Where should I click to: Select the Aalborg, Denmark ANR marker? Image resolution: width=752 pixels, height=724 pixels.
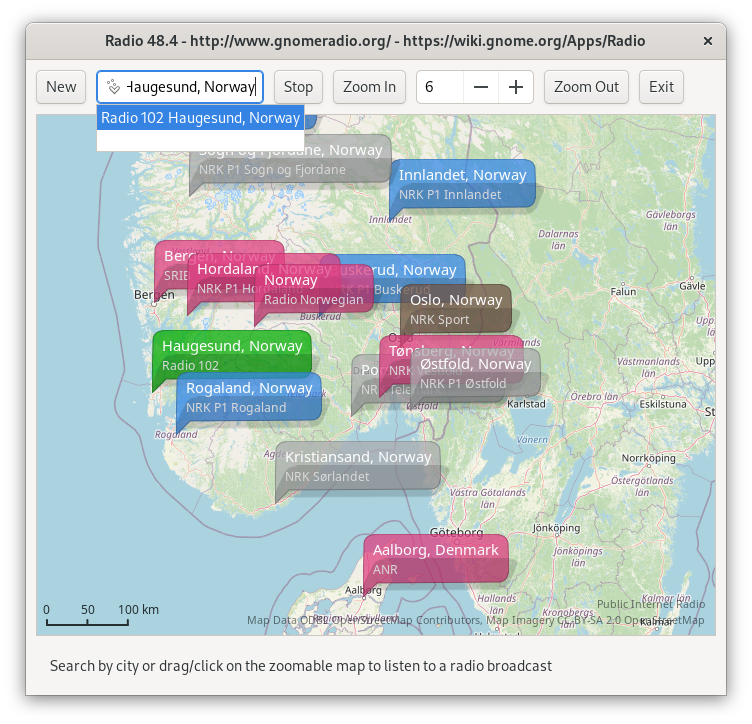click(435, 559)
